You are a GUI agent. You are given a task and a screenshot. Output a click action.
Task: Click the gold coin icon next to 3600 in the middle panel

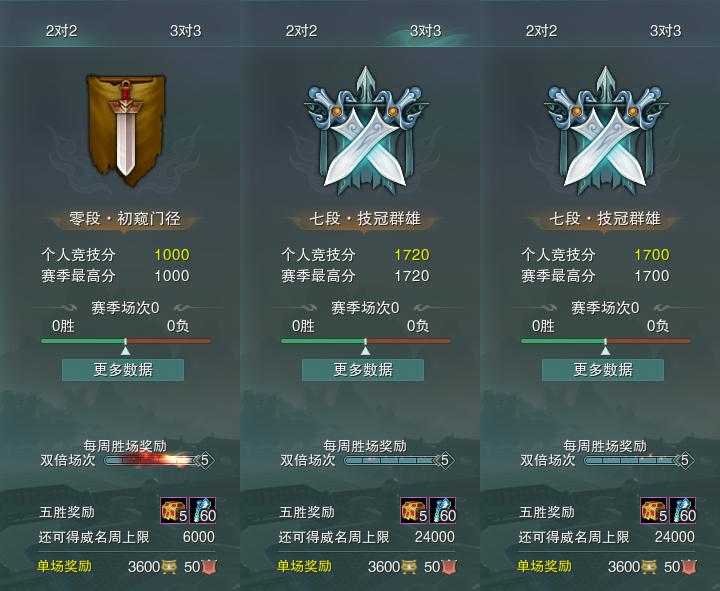(409, 567)
